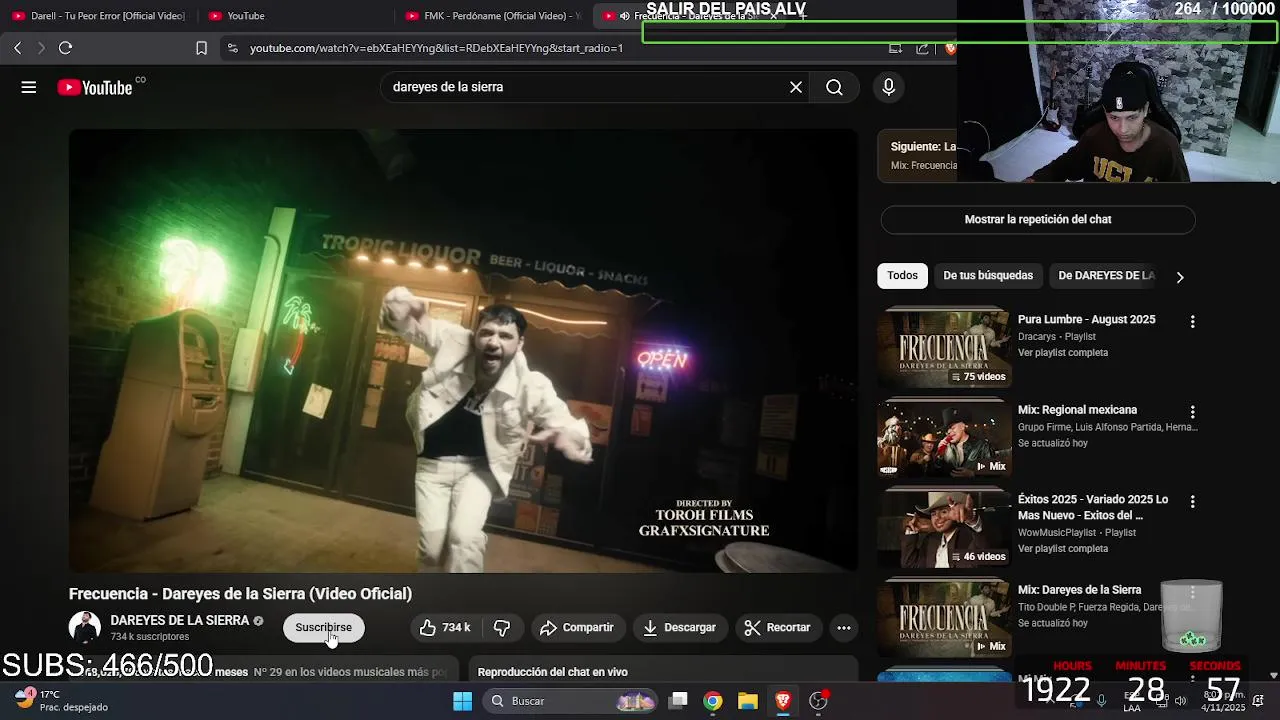
Task: Open the DAREYES DE LA SIERRA channel name
Action: [x=180, y=621]
